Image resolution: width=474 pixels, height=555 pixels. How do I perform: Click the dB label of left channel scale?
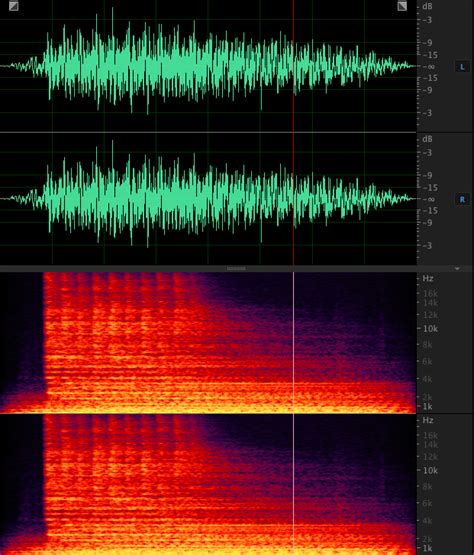click(x=427, y=6)
